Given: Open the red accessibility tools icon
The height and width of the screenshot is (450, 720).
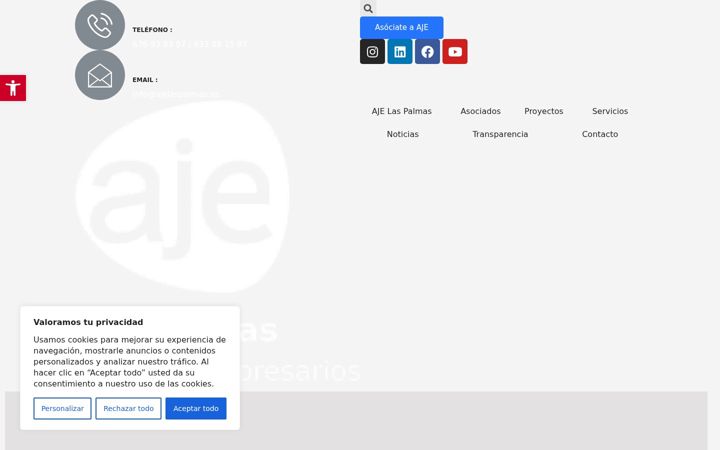Looking at the screenshot, I should click(x=13, y=88).
